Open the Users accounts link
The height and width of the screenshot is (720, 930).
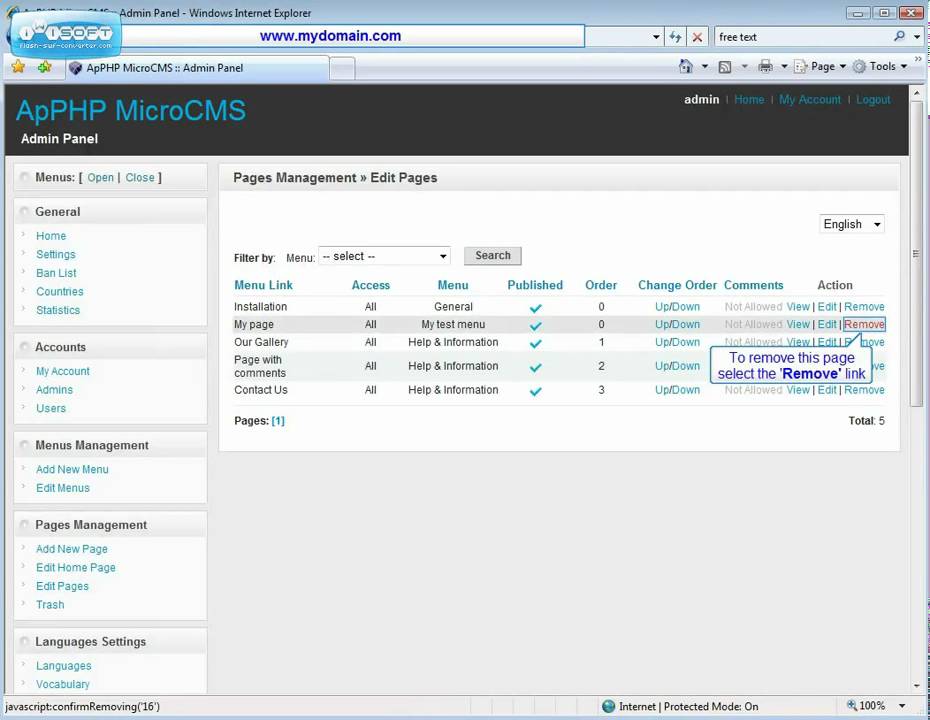50,408
